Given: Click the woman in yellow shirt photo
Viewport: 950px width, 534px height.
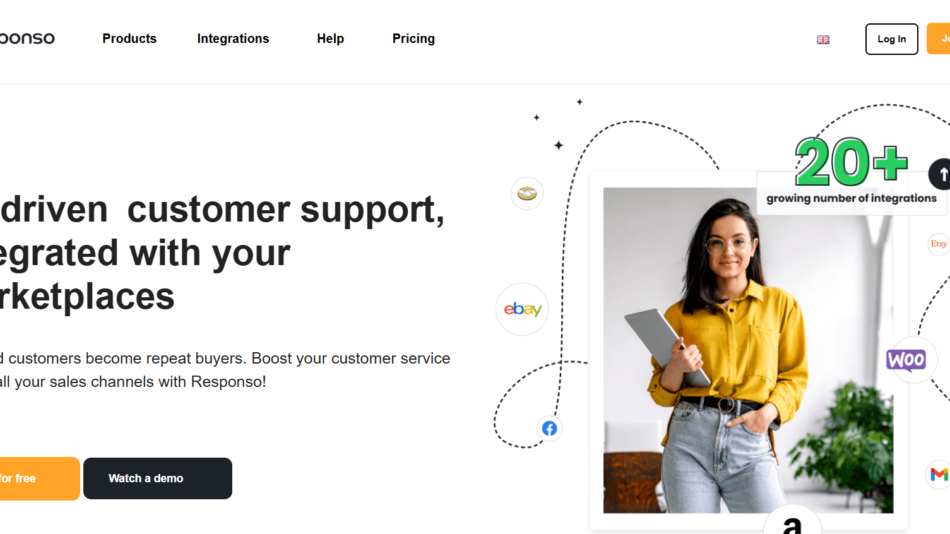Looking at the screenshot, I should [x=748, y=350].
